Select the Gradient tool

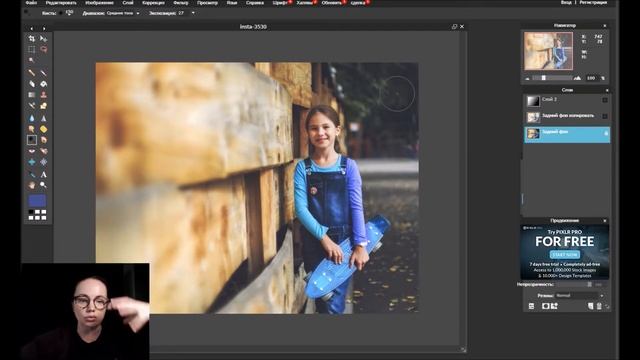(x=31, y=95)
